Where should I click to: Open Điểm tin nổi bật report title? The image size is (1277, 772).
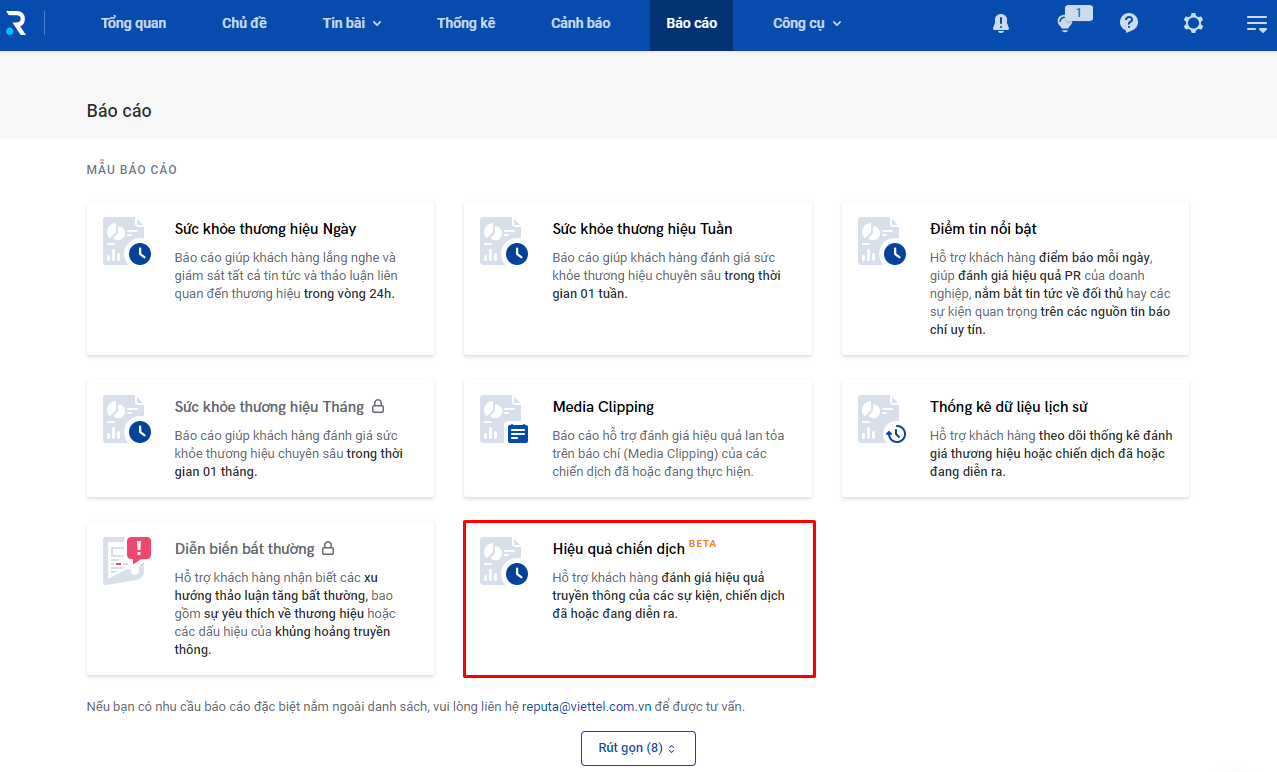click(983, 229)
